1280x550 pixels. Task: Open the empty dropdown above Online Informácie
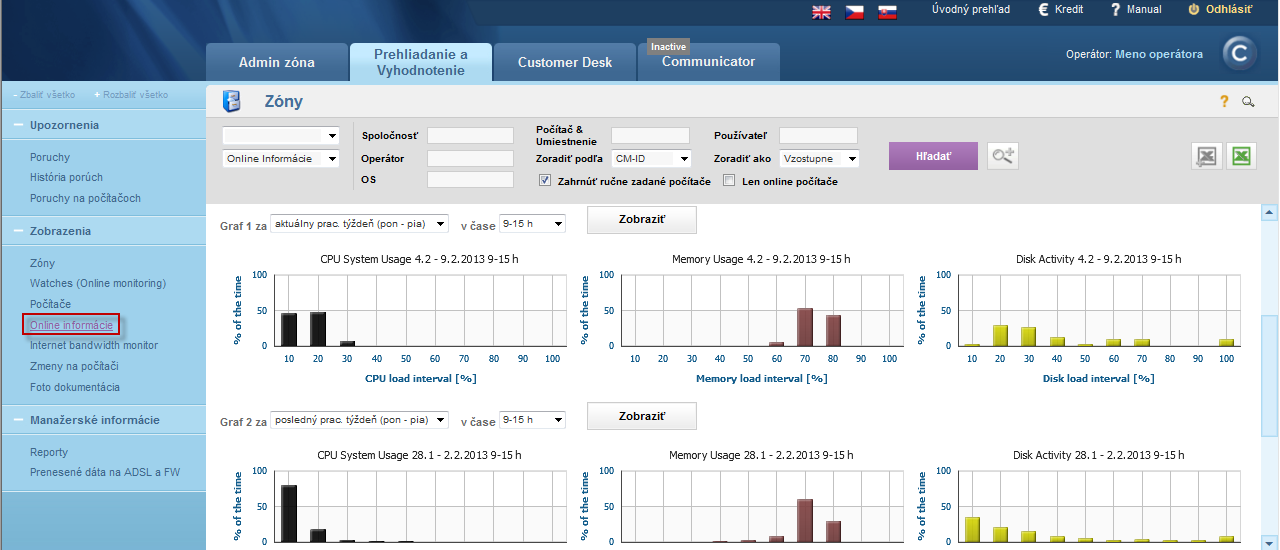coord(281,135)
